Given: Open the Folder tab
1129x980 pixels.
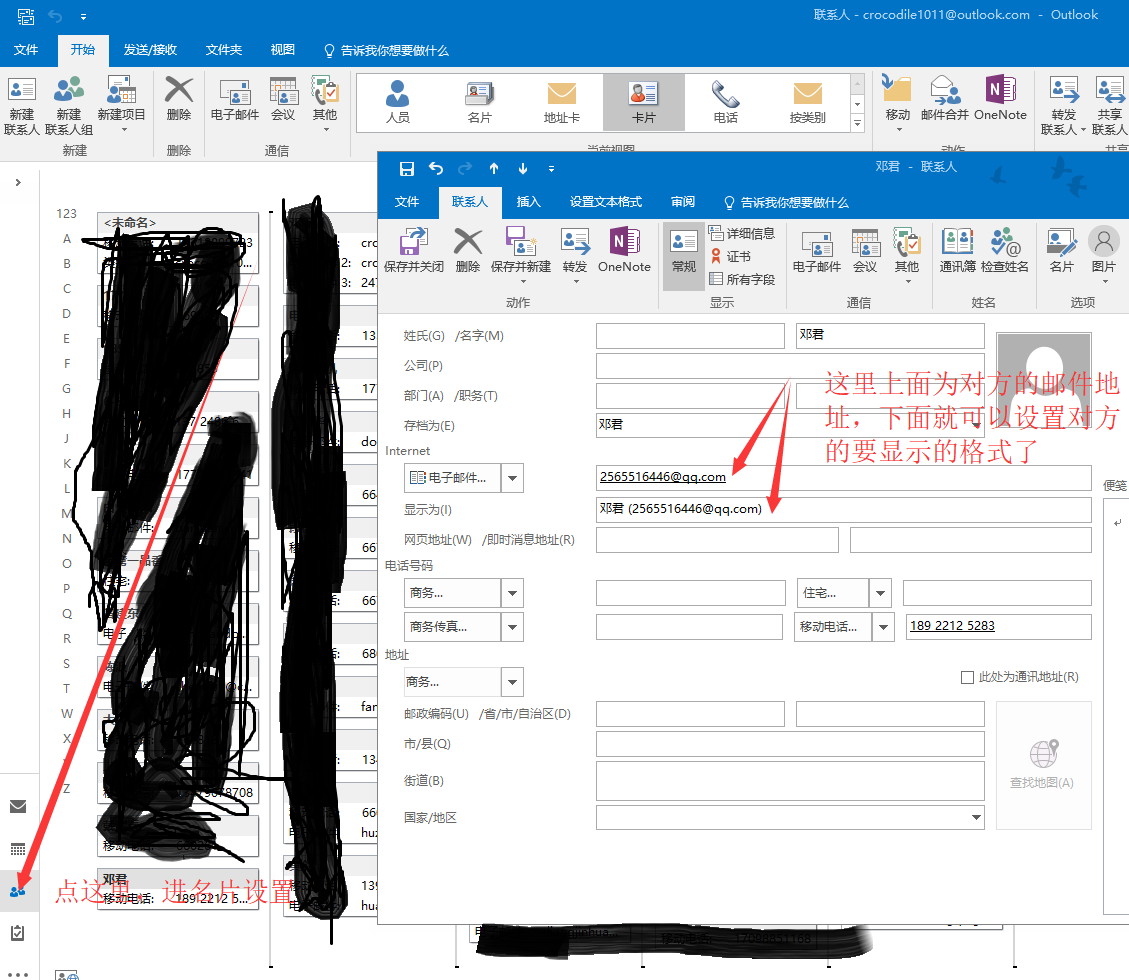Looking at the screenshot, I should coord(224,50).
